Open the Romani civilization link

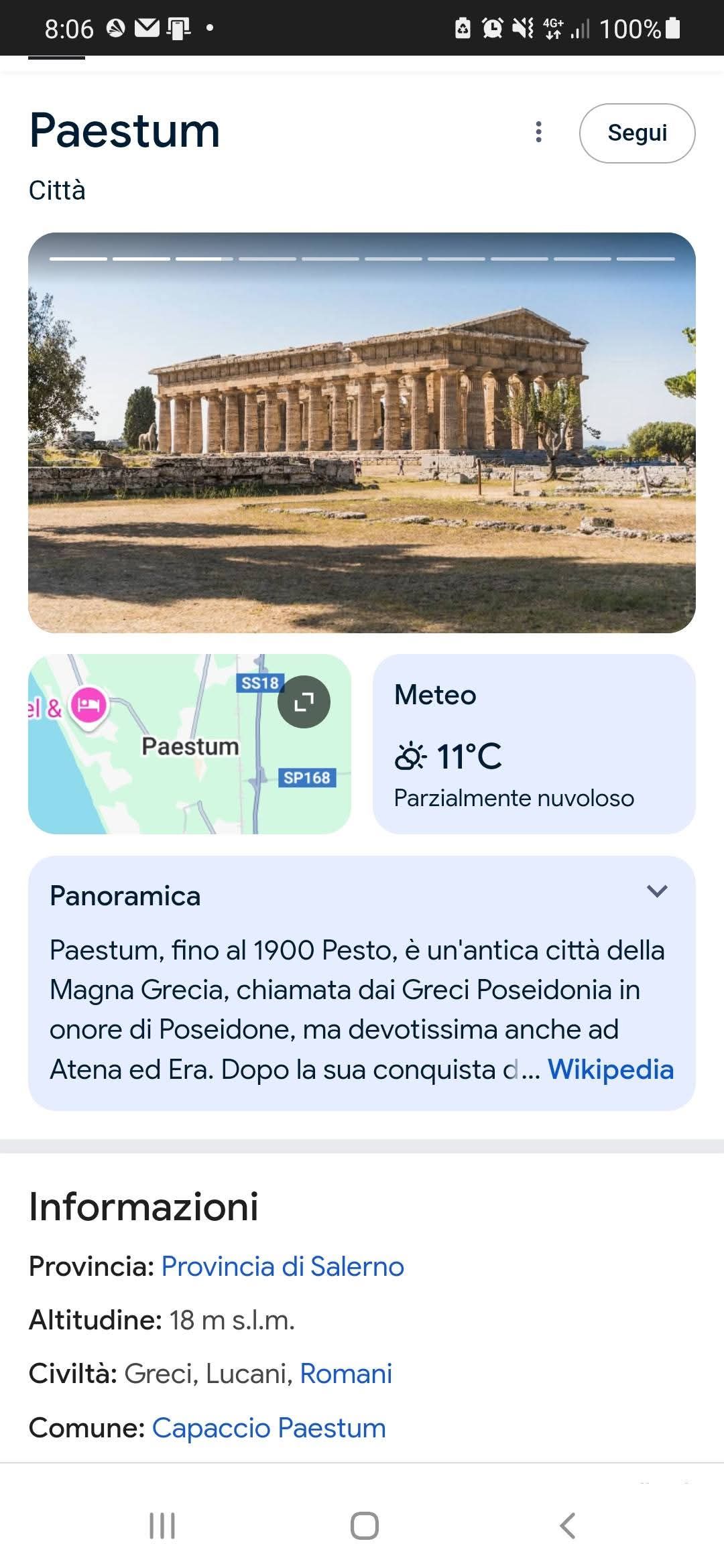346,1374
